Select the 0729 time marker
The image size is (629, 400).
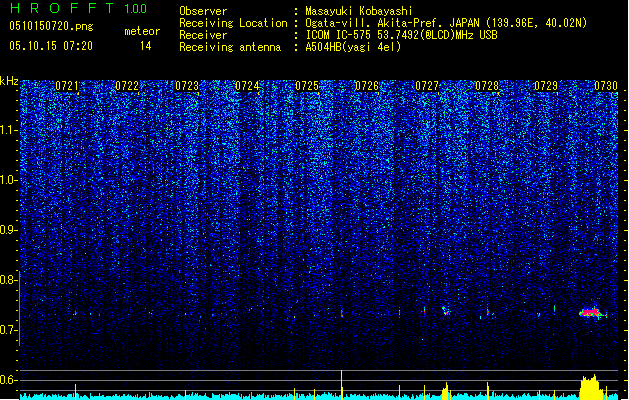click(546, 86)
